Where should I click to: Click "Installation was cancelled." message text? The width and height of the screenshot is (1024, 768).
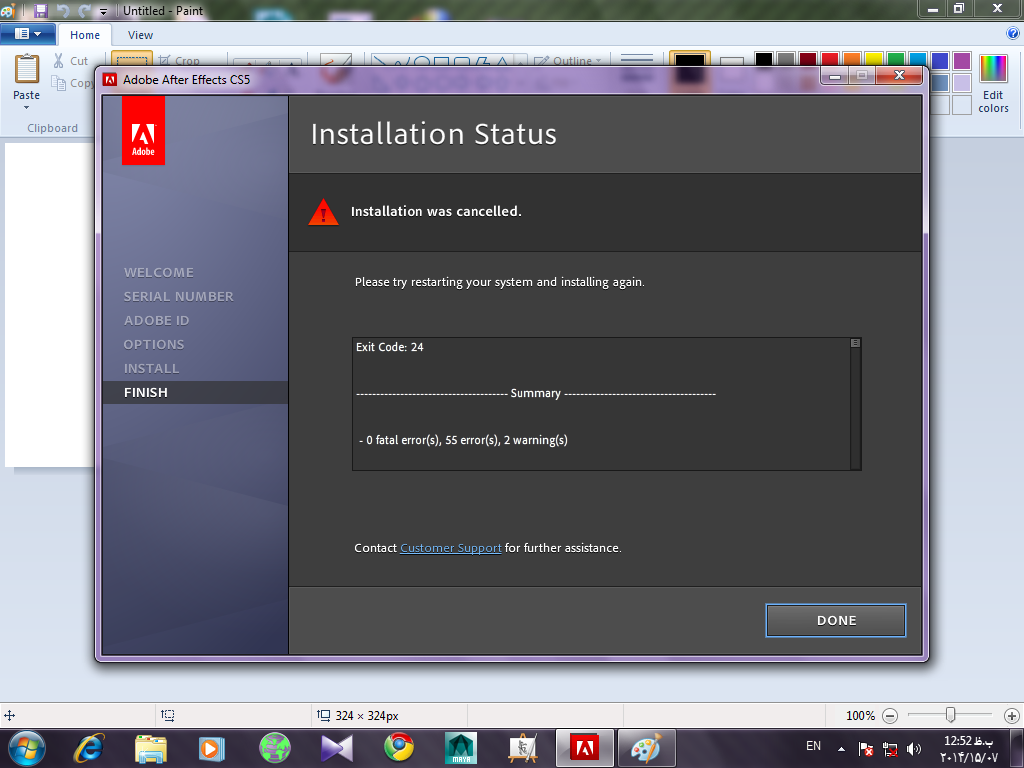click(436, 212)
